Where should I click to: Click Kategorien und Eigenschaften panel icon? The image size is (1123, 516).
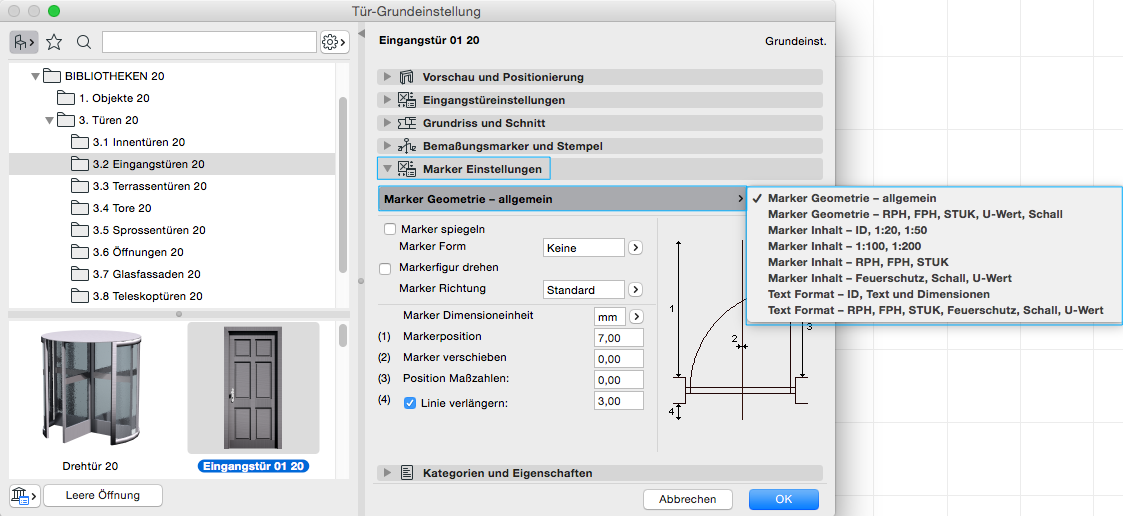tap(407, 473)
